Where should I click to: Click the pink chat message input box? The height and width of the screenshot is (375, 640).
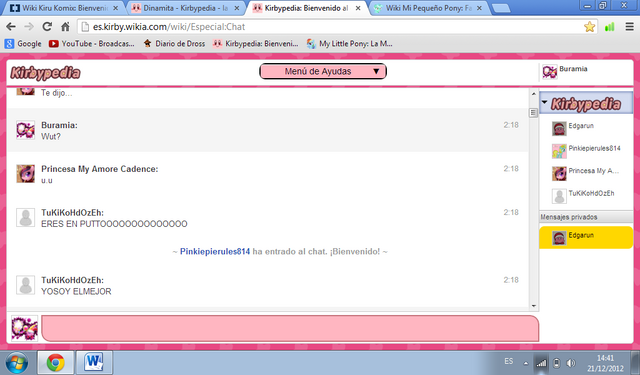click(290, 328)
